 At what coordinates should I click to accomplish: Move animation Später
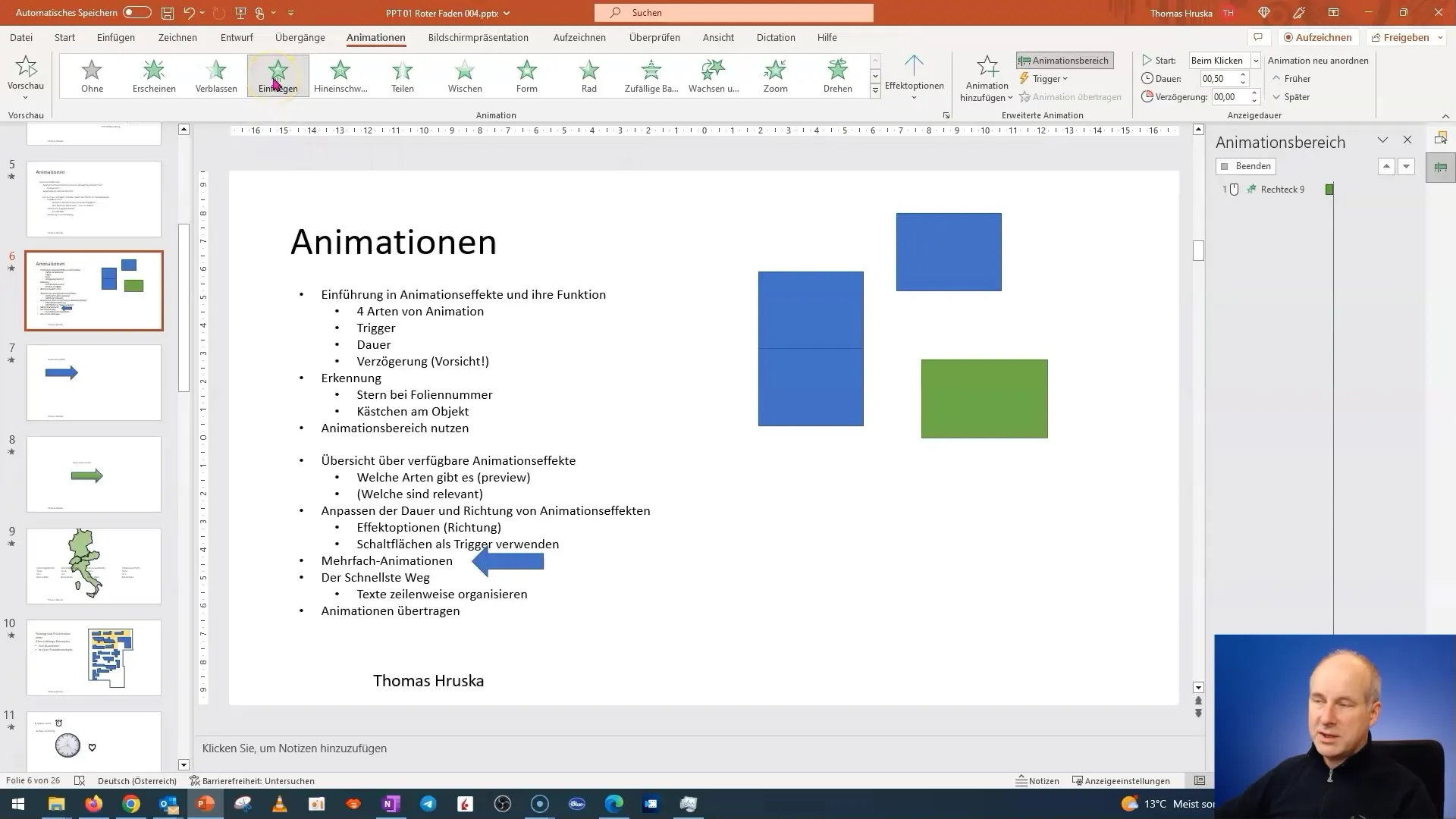coord(1291,97)
